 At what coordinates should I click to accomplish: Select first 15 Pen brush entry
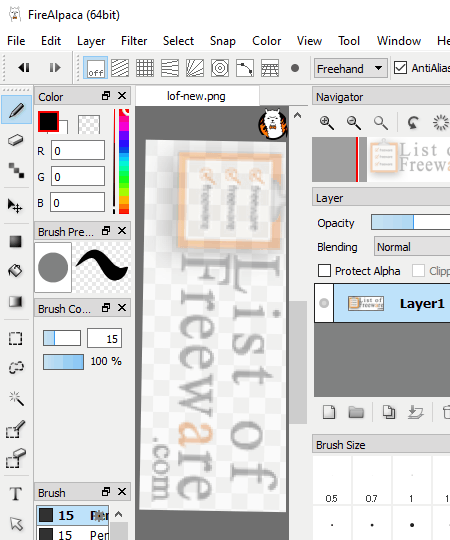click(73, 515)
